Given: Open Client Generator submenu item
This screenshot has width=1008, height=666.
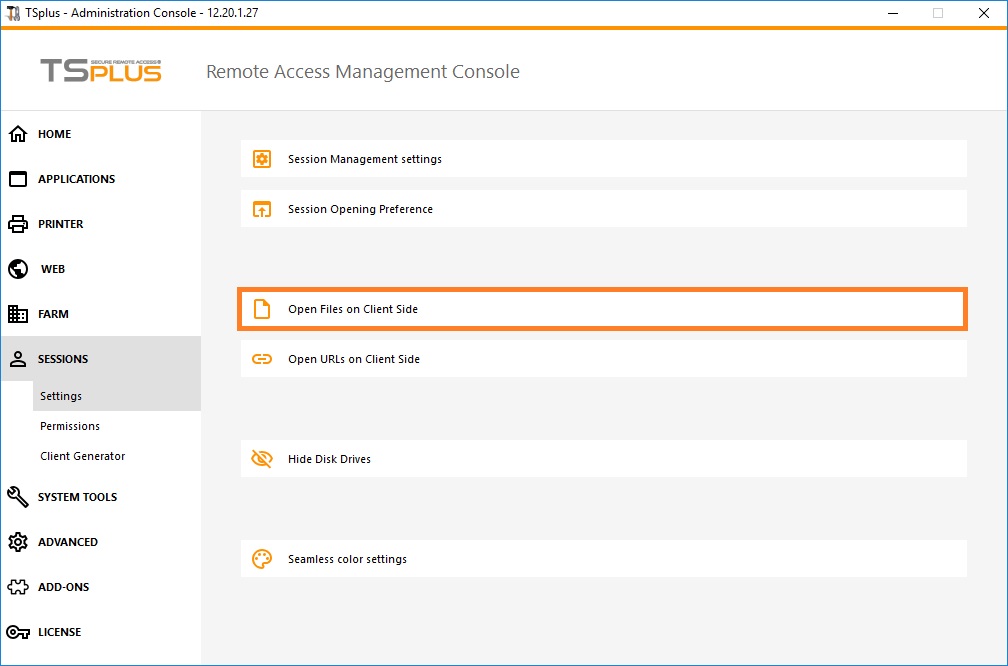Looking at the screenshot, I should click(x=83, y=456).
